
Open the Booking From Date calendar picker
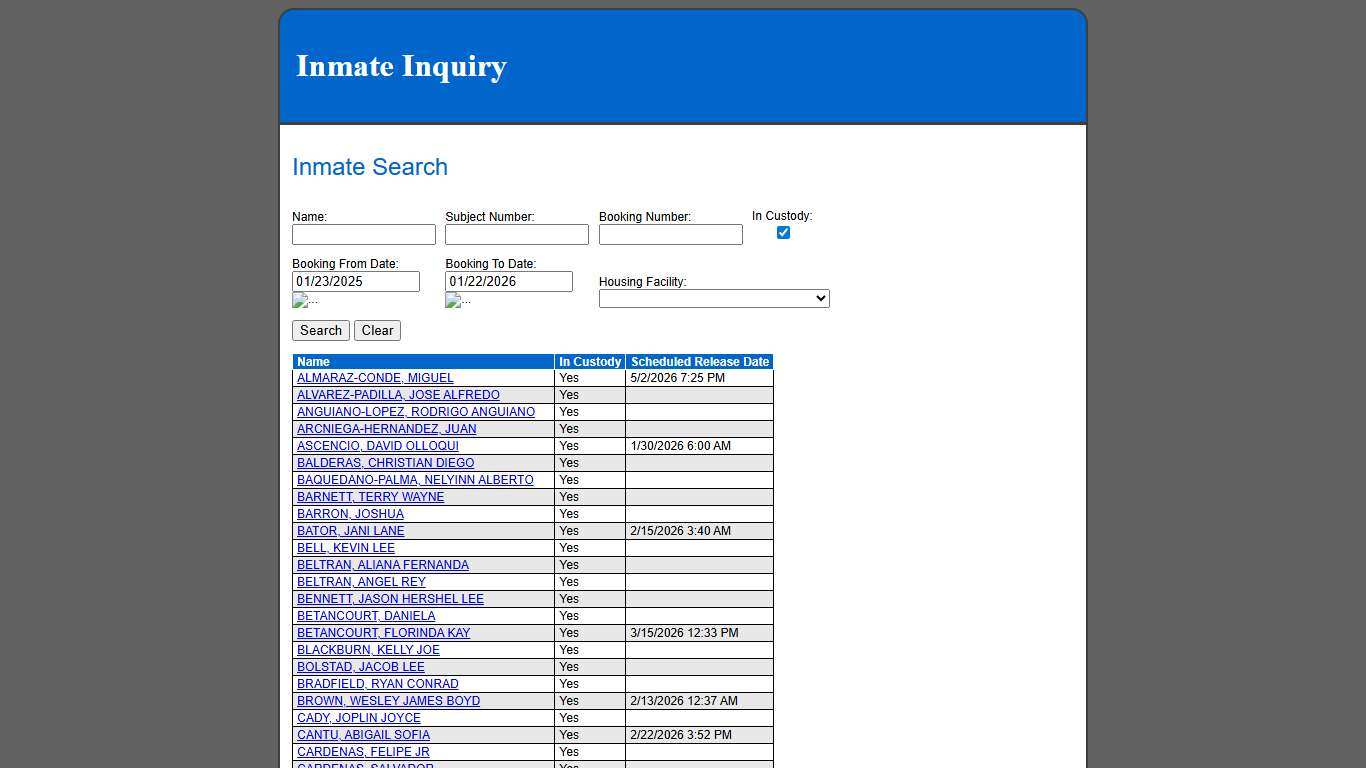click(303, 300)
